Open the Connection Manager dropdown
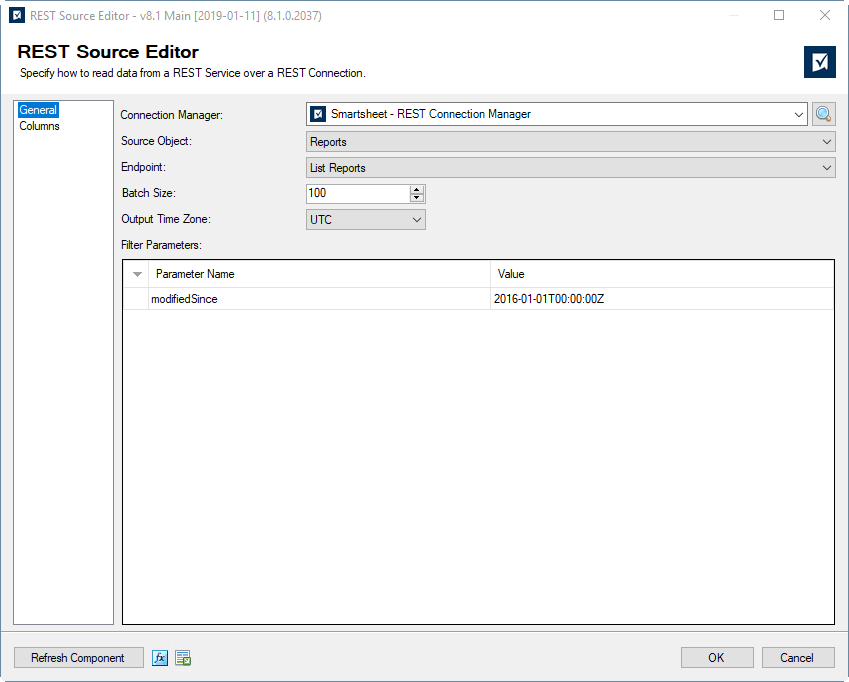849x682 pixels. pyautogui.click(x=800, y=114)
